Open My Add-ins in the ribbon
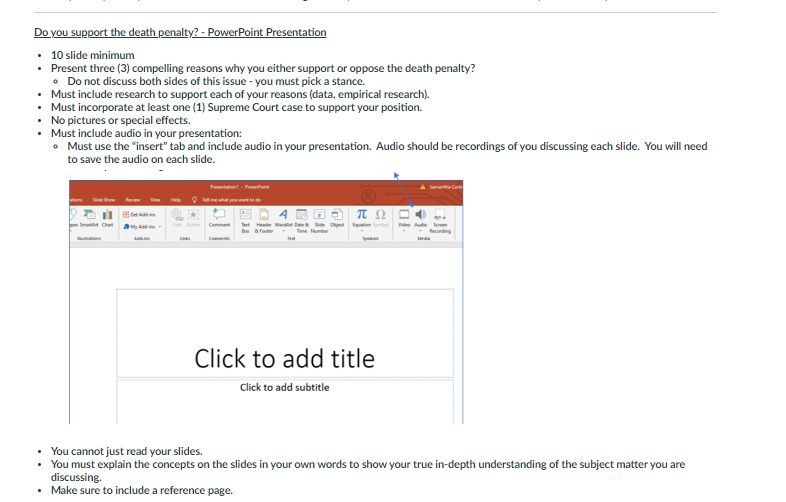Viewport: 786px width, 502px height. point(139,227)
